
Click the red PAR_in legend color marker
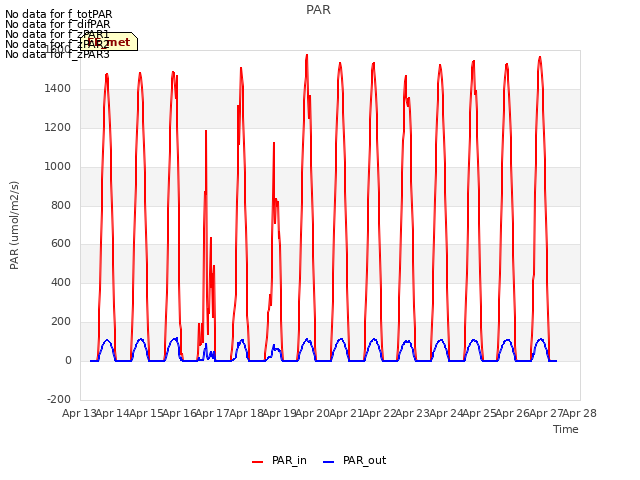point(258,462)
